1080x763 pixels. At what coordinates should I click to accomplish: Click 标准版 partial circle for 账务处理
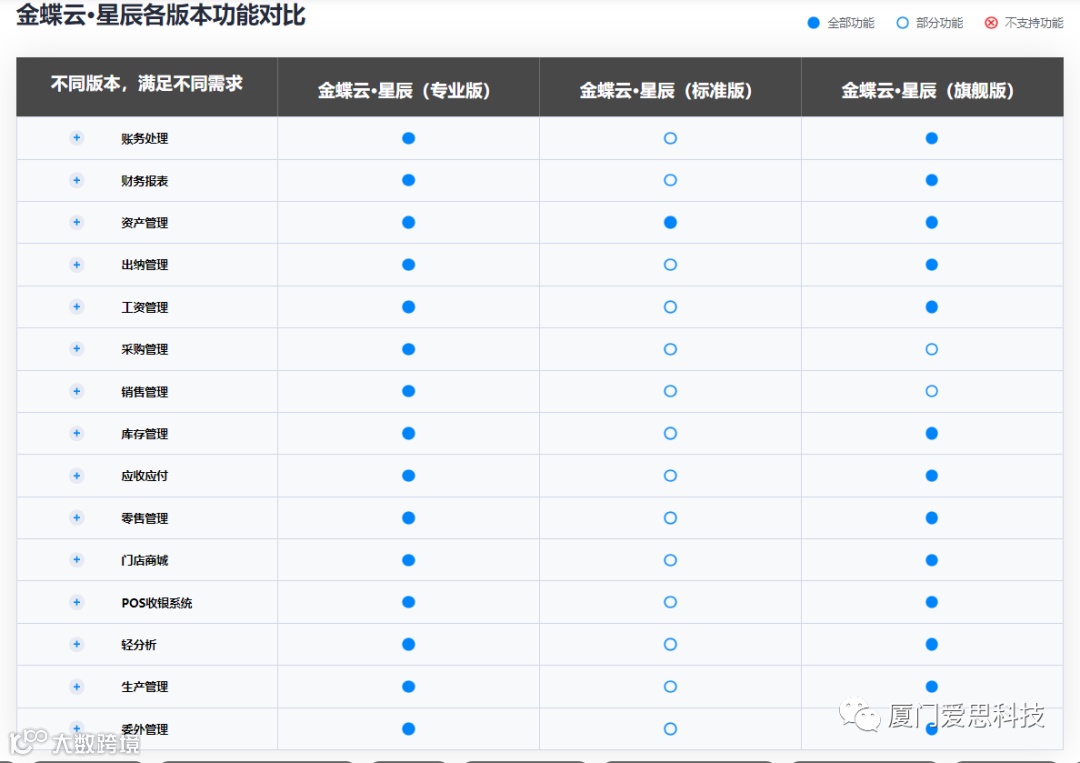(670, 138)
